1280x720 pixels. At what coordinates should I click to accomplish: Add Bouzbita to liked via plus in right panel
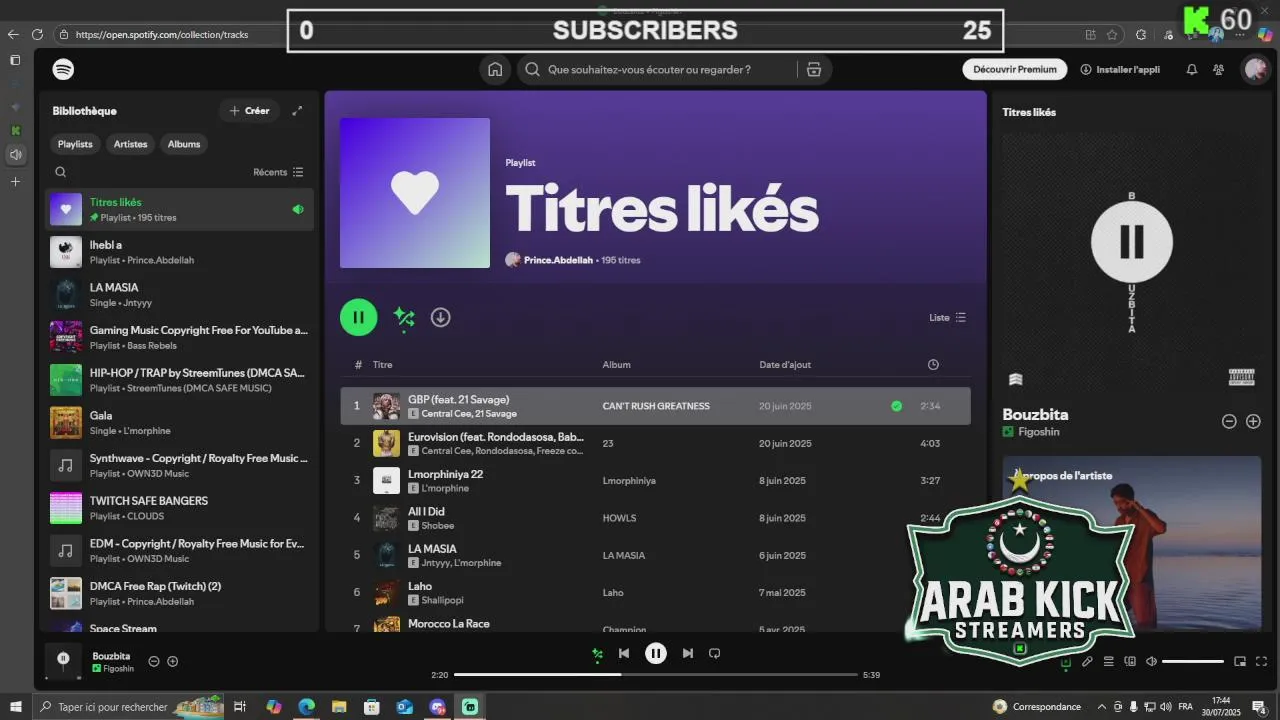(x=1253, y=422)
